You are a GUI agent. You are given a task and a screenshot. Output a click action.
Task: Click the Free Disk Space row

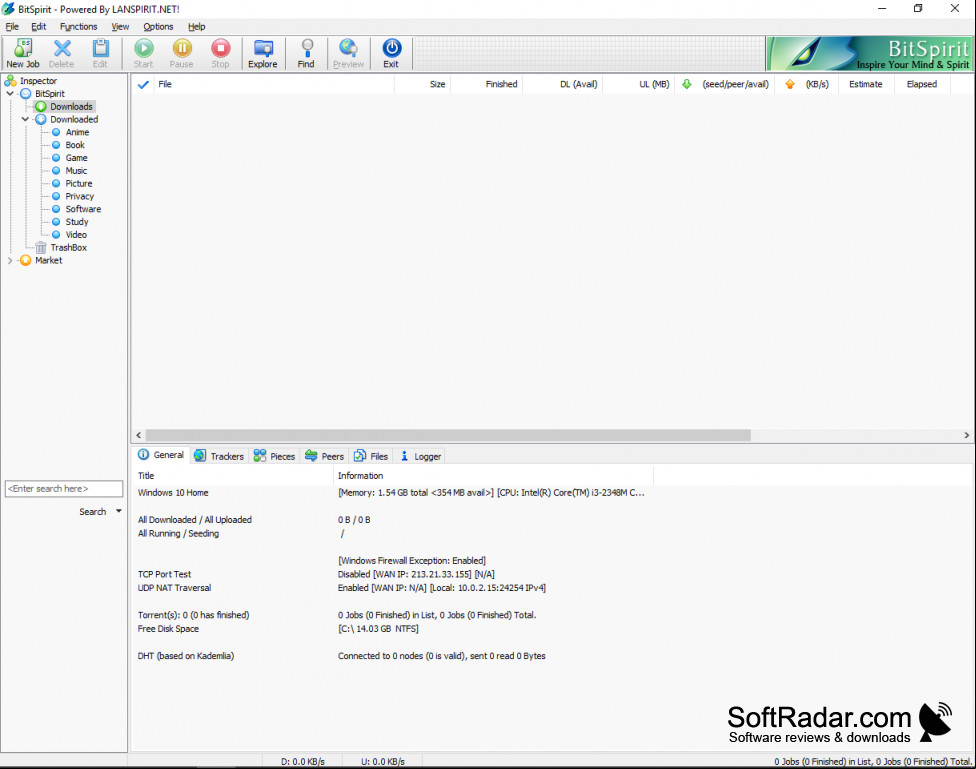[395, 629]
